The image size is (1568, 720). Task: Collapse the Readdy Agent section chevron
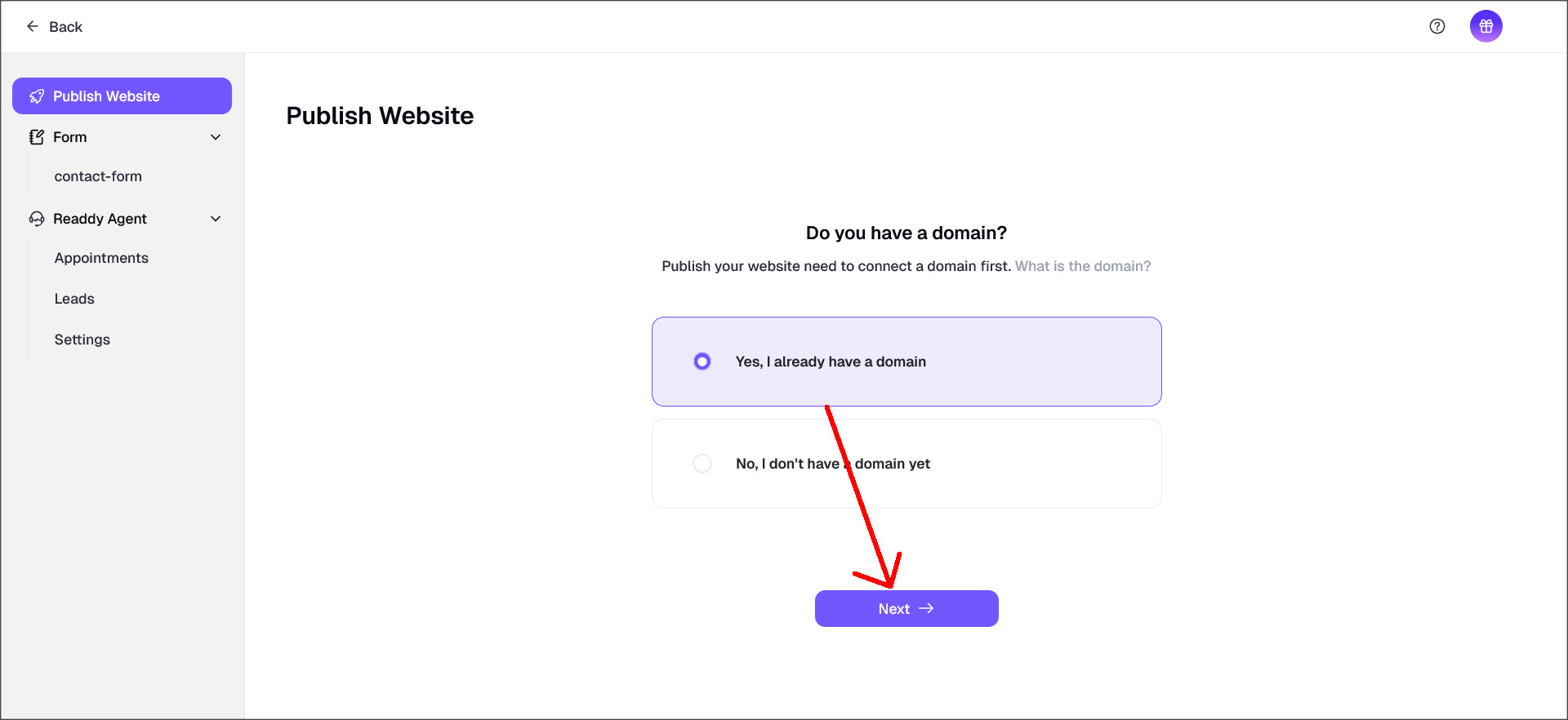point(216,219)
